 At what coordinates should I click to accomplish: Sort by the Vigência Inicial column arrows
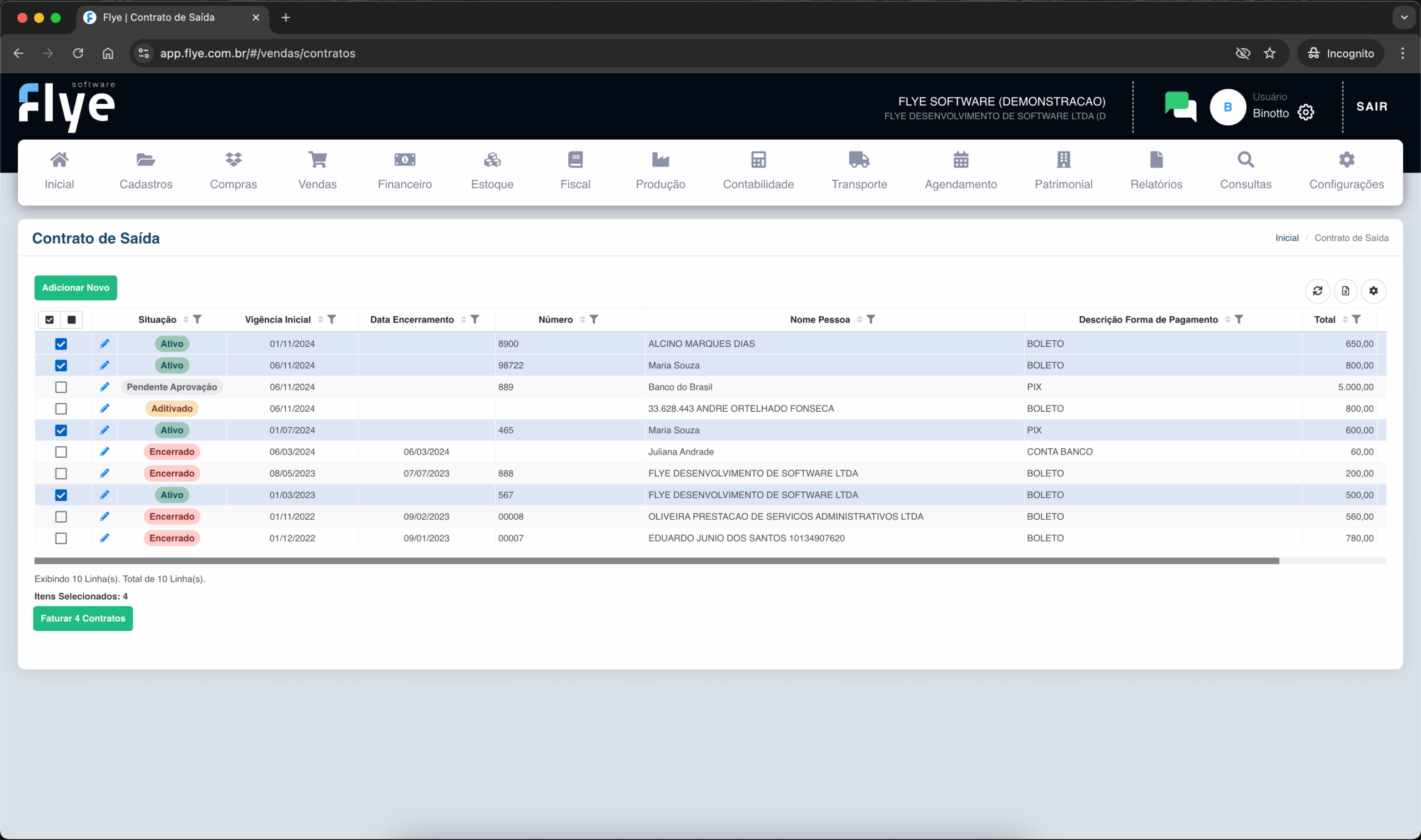point(320,320)
